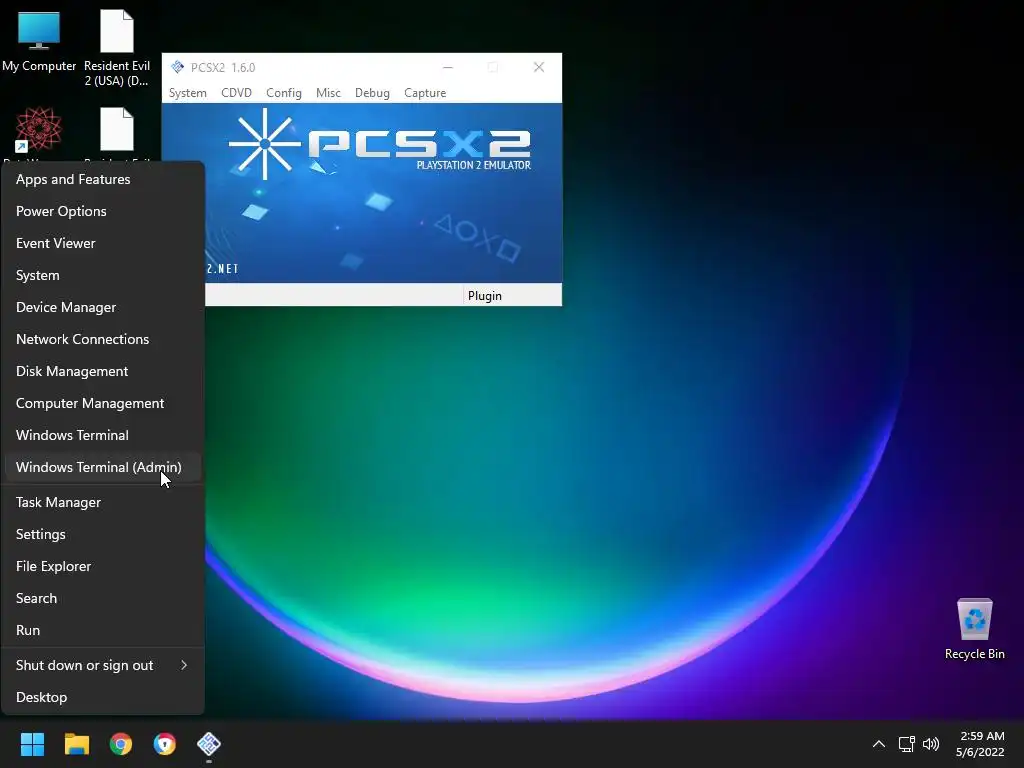This screenshot has height=768, width=1024.
Task: Click the Windows Start button
Action: (x=32, y=744)
